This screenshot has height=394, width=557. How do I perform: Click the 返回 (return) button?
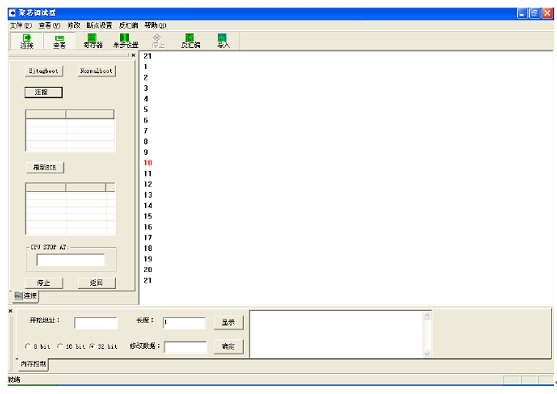point(97,283)
